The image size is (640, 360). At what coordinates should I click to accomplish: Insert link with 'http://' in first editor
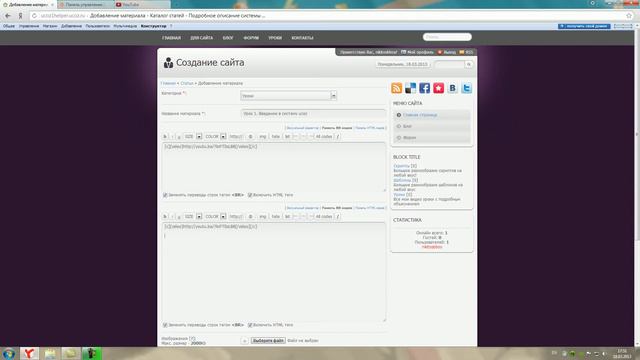[236, 136]
